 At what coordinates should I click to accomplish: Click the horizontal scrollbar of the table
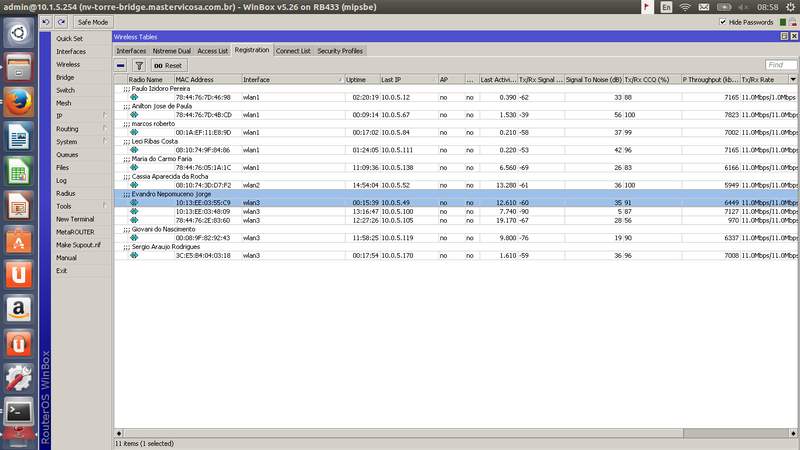(403, 433)
